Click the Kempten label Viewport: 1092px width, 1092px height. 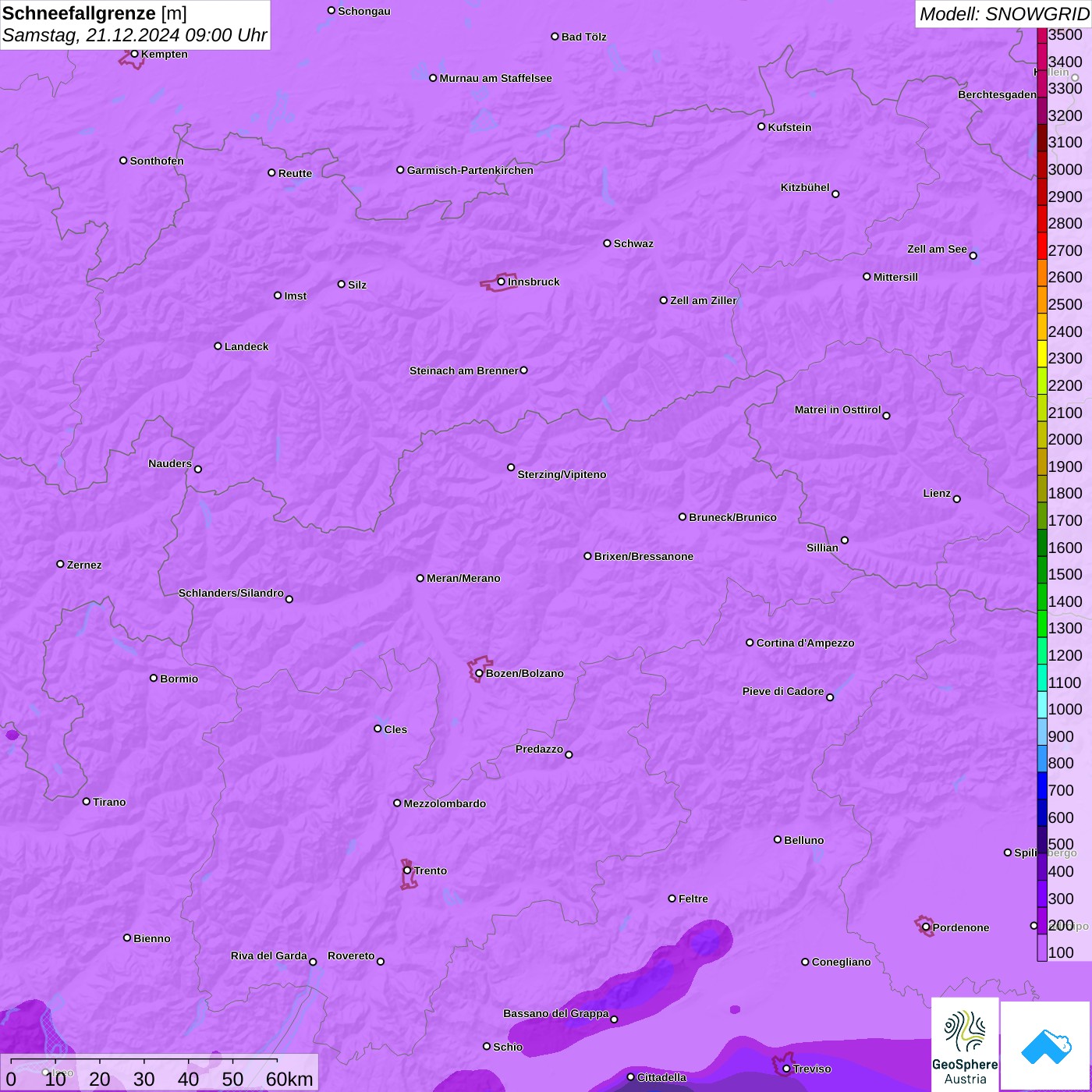165,54
